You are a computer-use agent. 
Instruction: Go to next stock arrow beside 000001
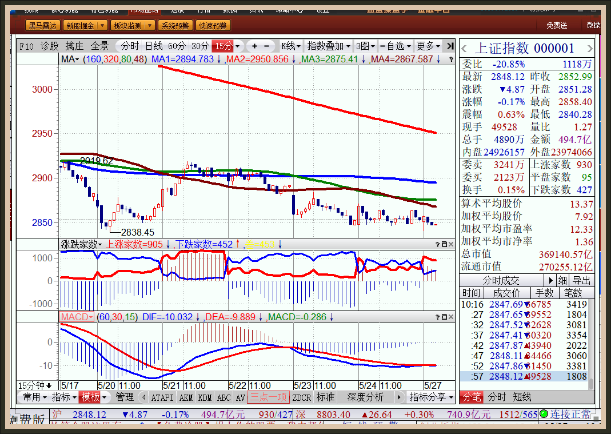(590, 49)
